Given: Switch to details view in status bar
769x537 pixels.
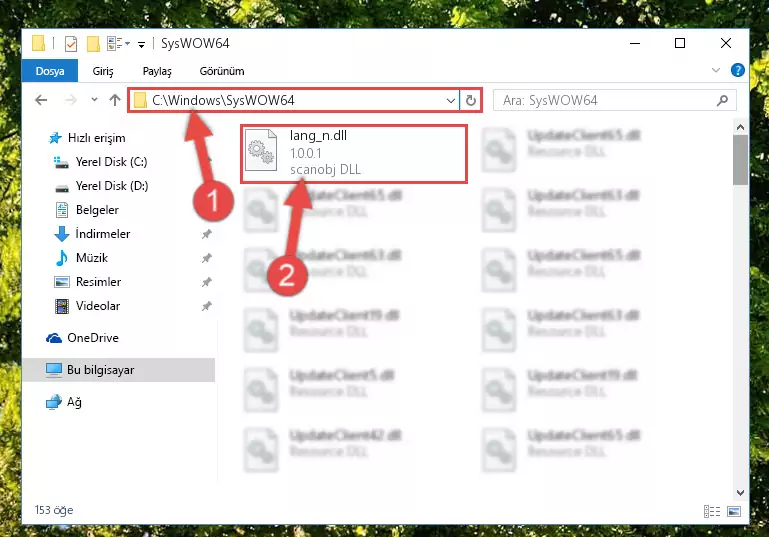Looking at the screenshot, I should pos(712,511).
